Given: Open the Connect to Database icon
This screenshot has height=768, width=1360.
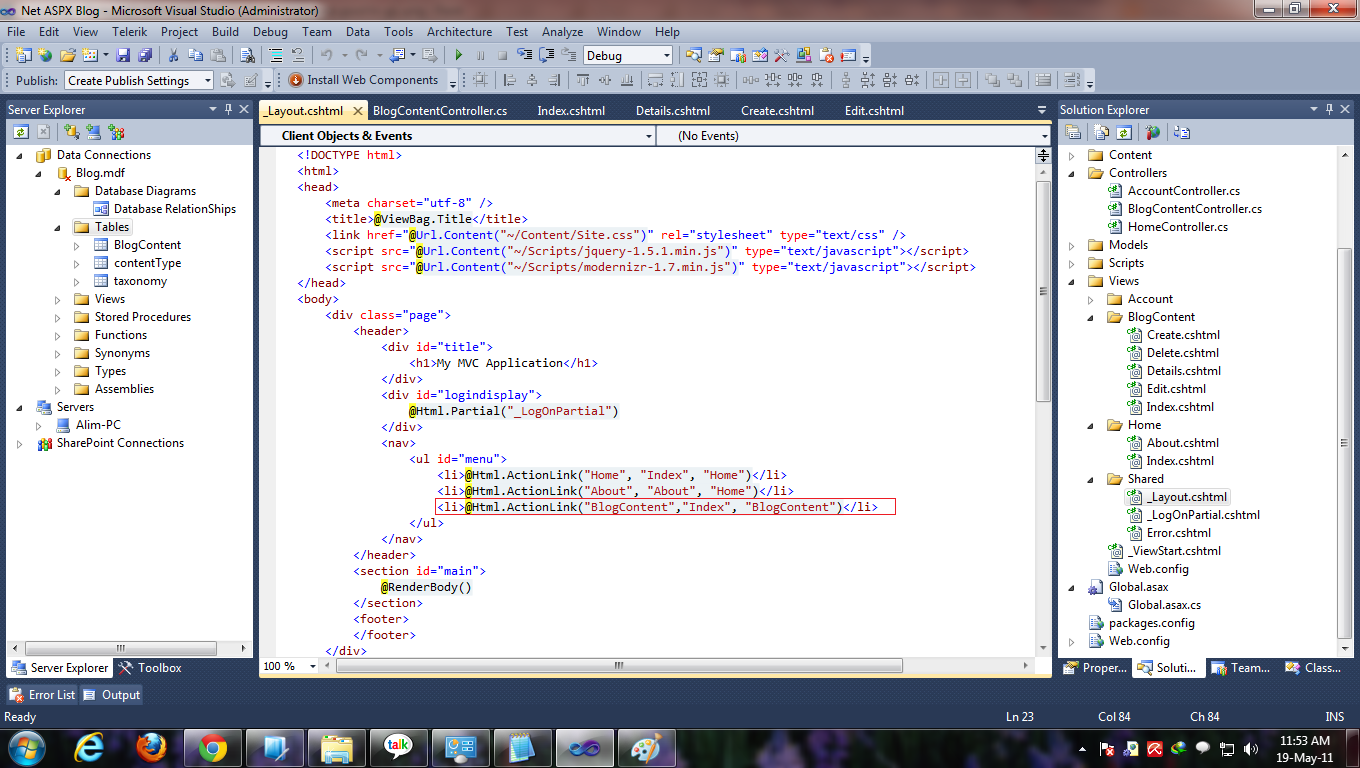Looking at the screenshot, I should pyautogui.click(x=70, y=131).
